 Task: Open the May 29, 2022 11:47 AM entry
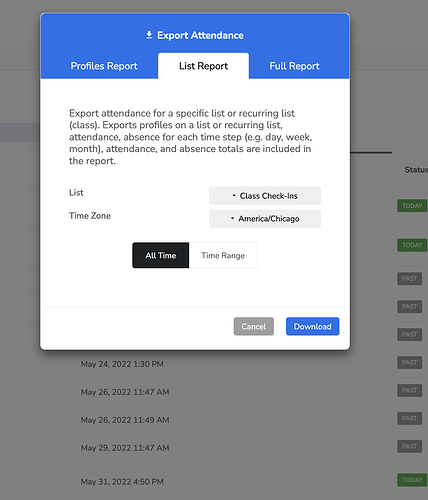click(x=125, y=448)
